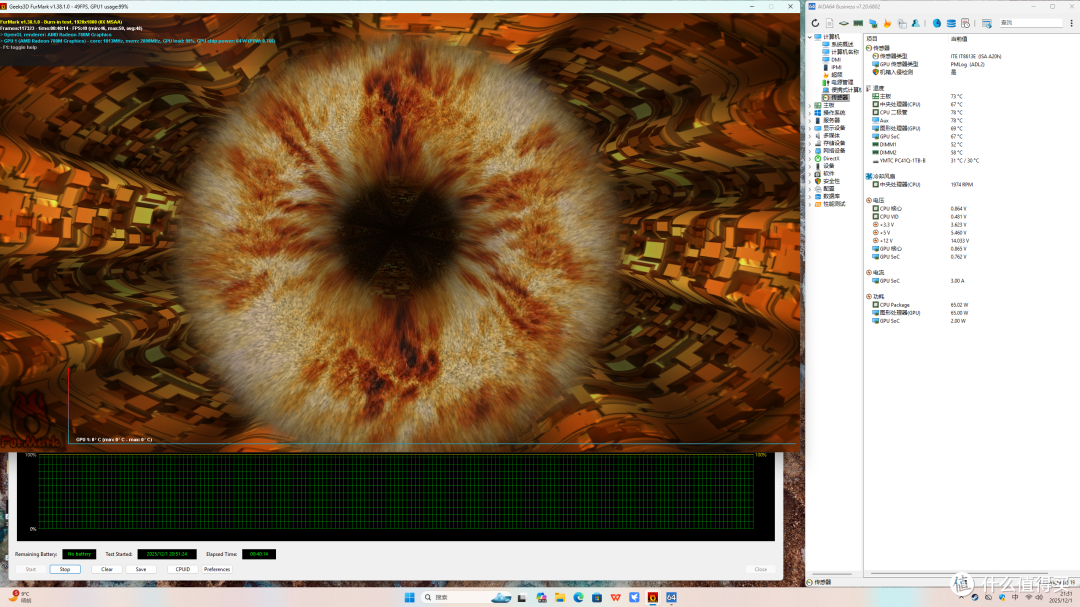Open the WPS Office taskbar icon
1080x607 pixels.
(x=616, y=597)
